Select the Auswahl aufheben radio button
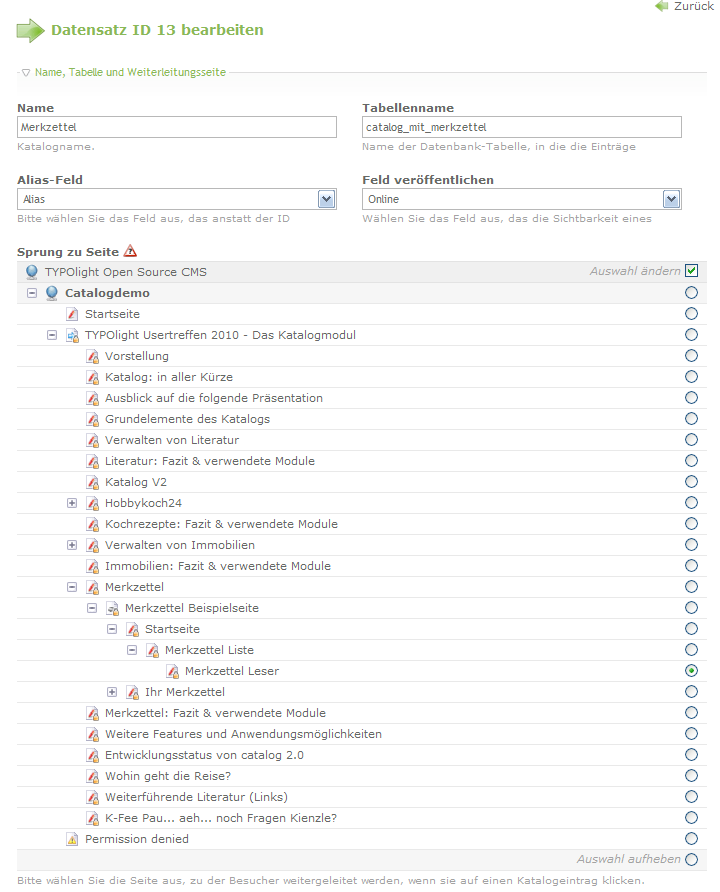 click(x=691, y=860)
